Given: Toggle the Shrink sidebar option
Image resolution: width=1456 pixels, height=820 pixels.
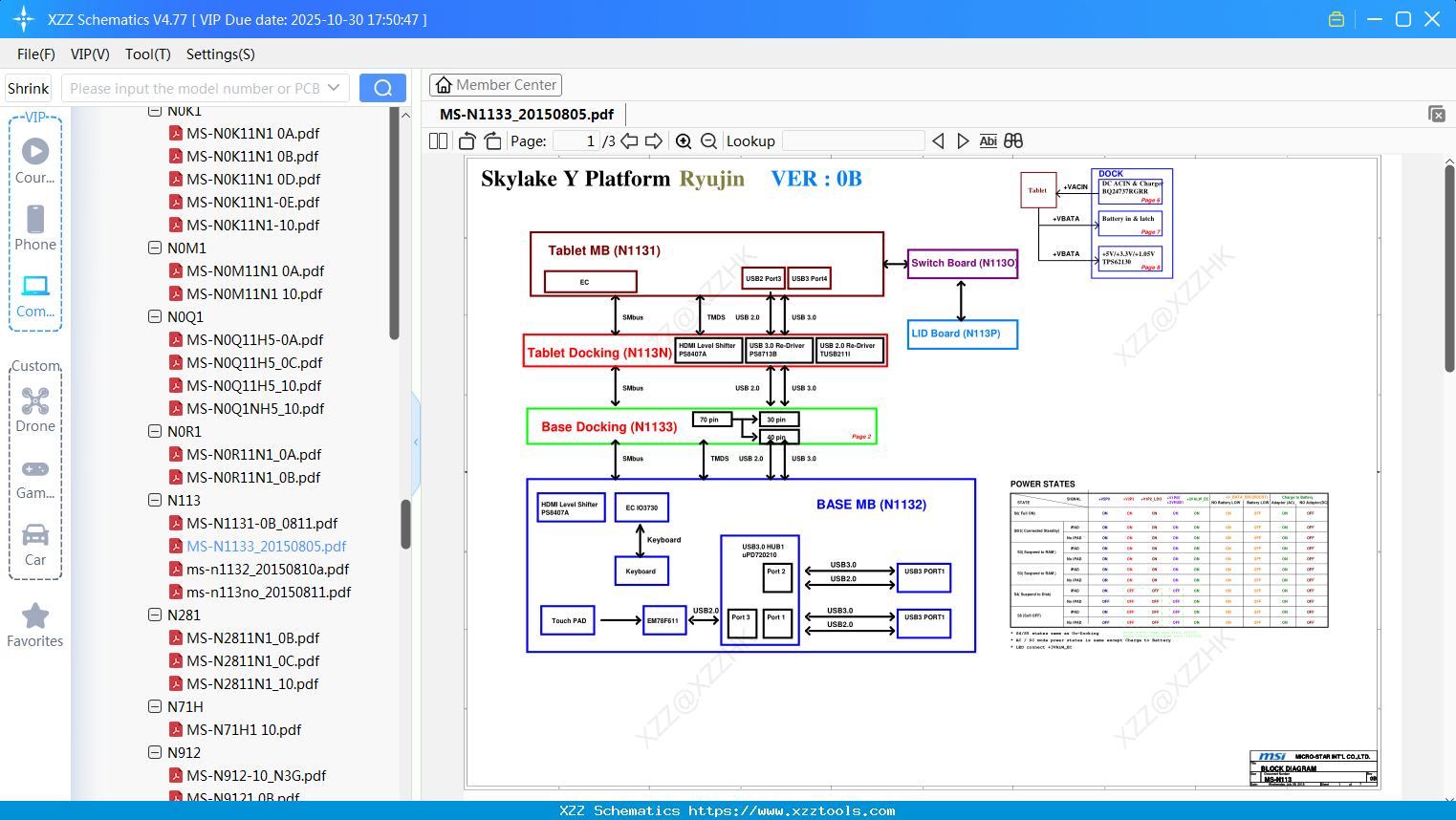Looking at the screenshot, I should click(x=28, y=87).
